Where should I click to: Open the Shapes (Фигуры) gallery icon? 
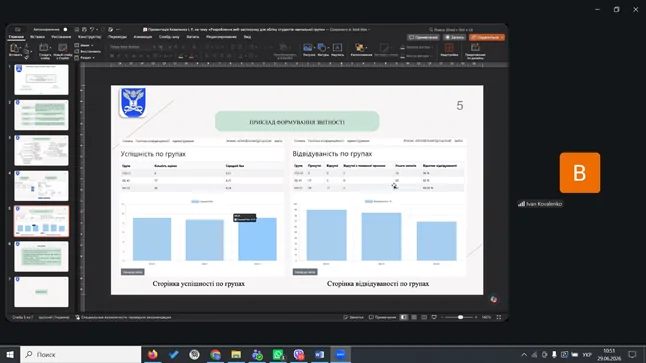[322, 48]
